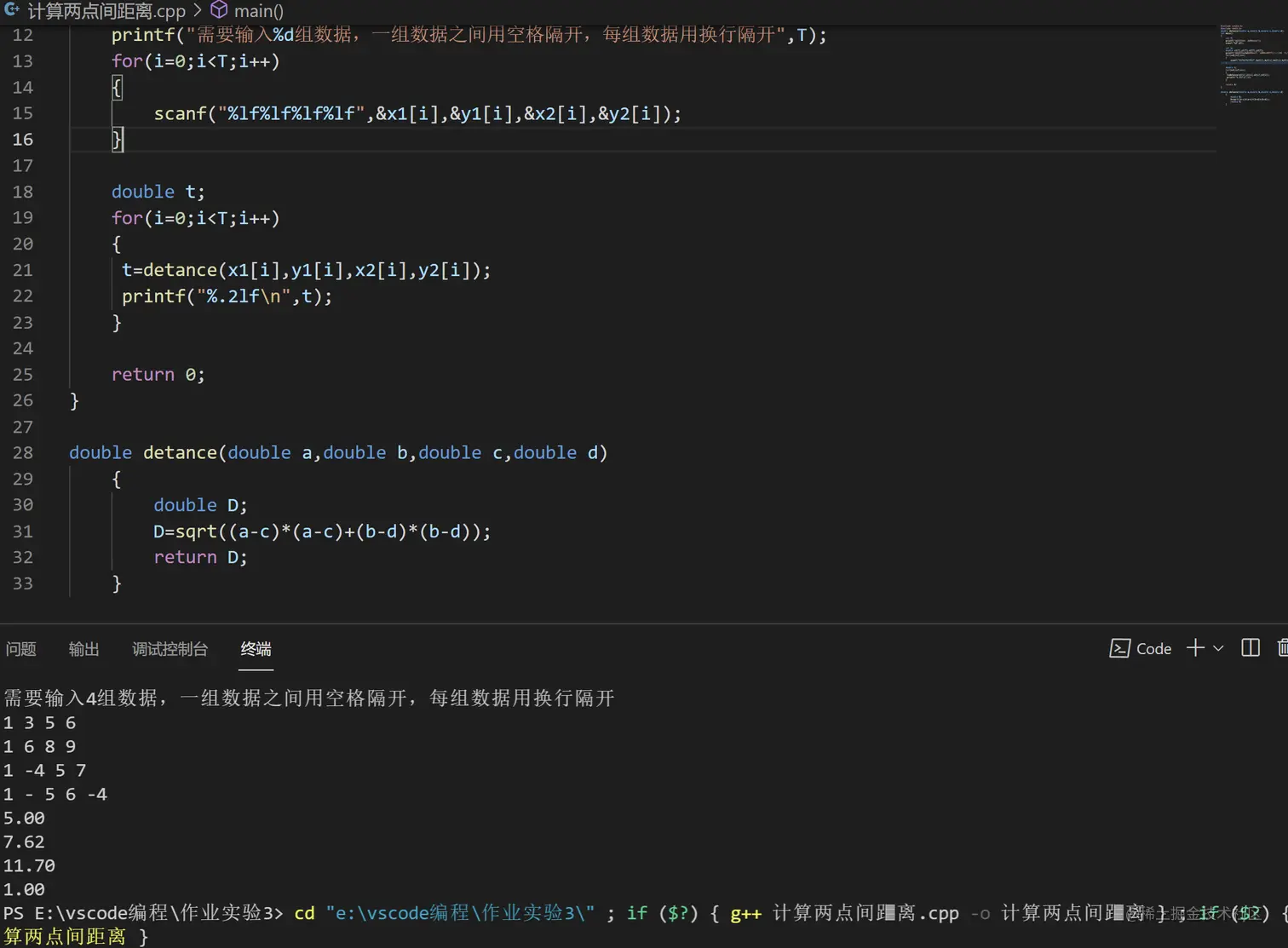
Task: Click line number 33 in the gutter
Action: tap(23, 583)
